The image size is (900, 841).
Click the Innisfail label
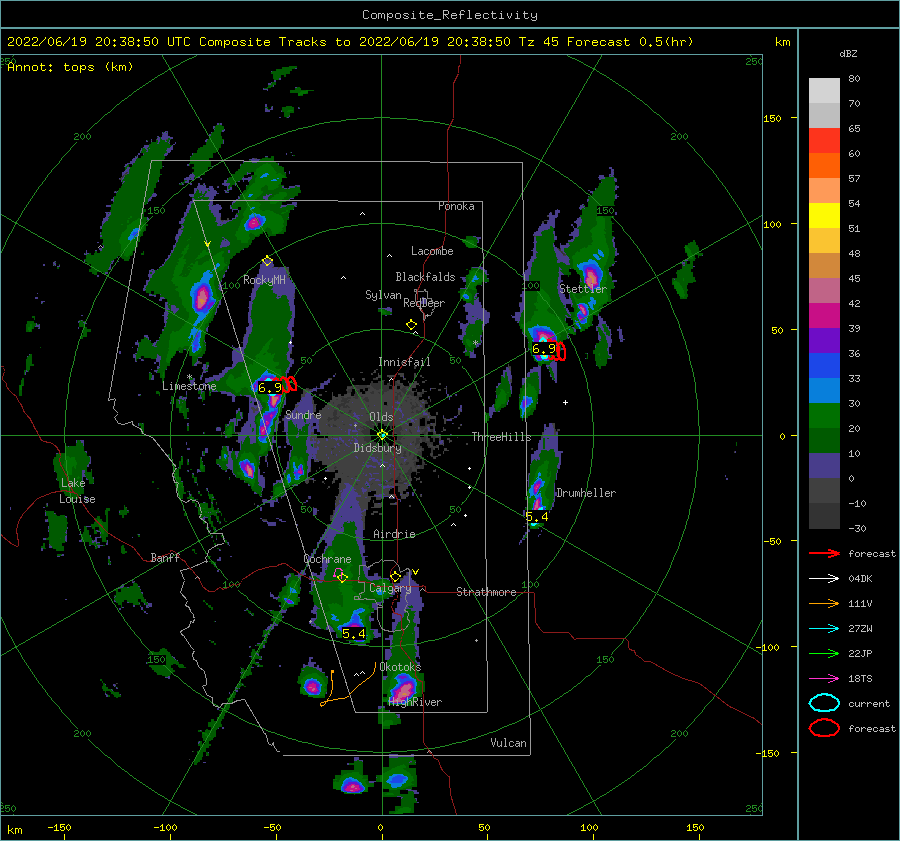coord(404,362)
